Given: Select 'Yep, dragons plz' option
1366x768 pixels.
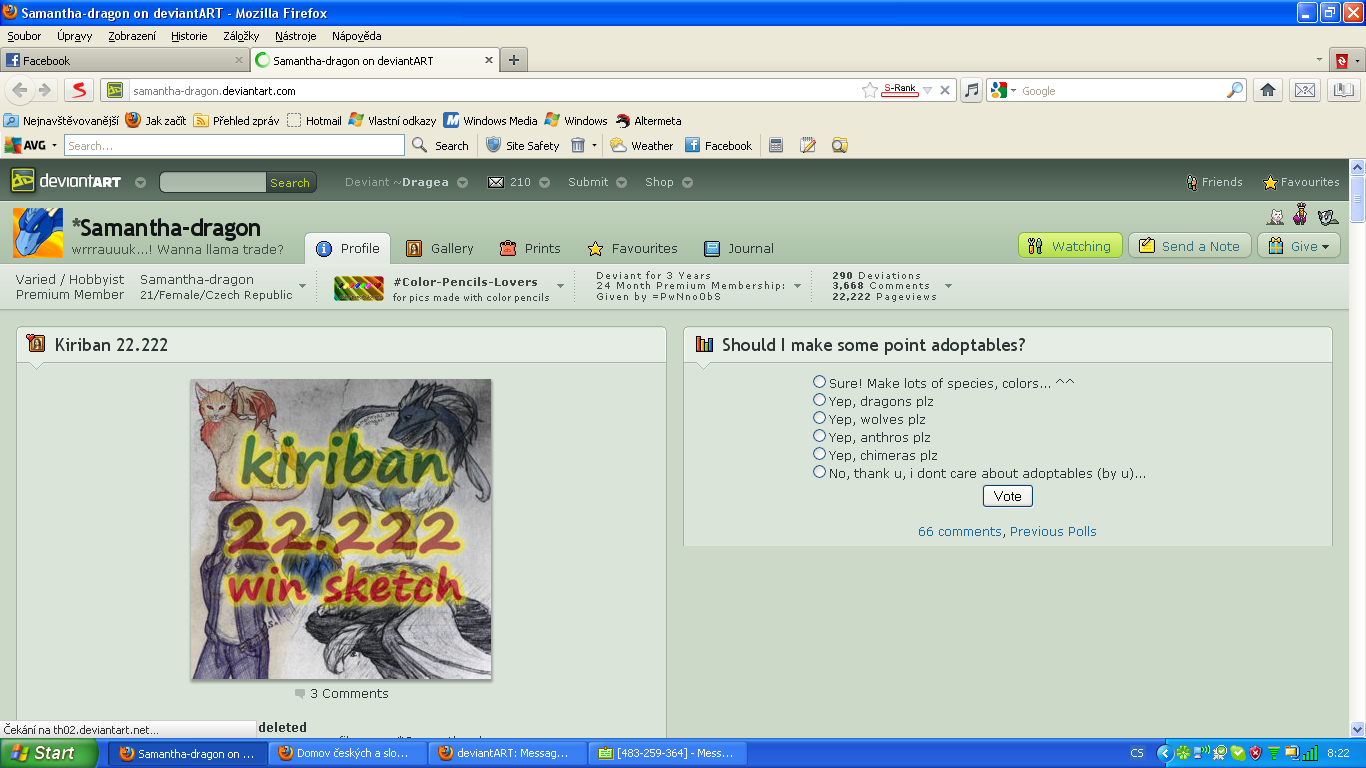Looking at the screenshot, I should 820,400.
